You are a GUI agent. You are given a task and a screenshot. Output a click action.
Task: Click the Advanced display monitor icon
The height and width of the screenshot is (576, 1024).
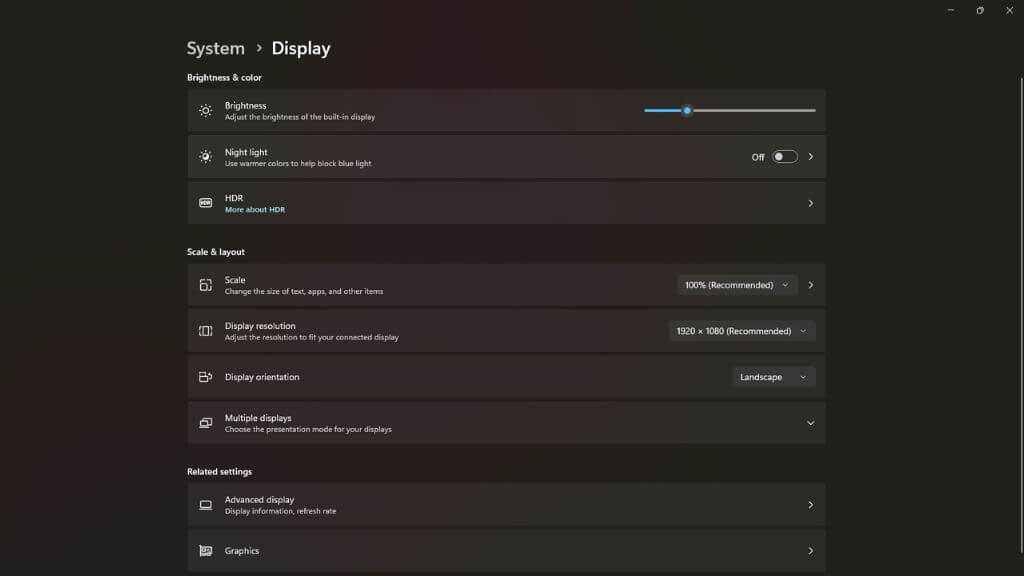[x=205, y=505]
